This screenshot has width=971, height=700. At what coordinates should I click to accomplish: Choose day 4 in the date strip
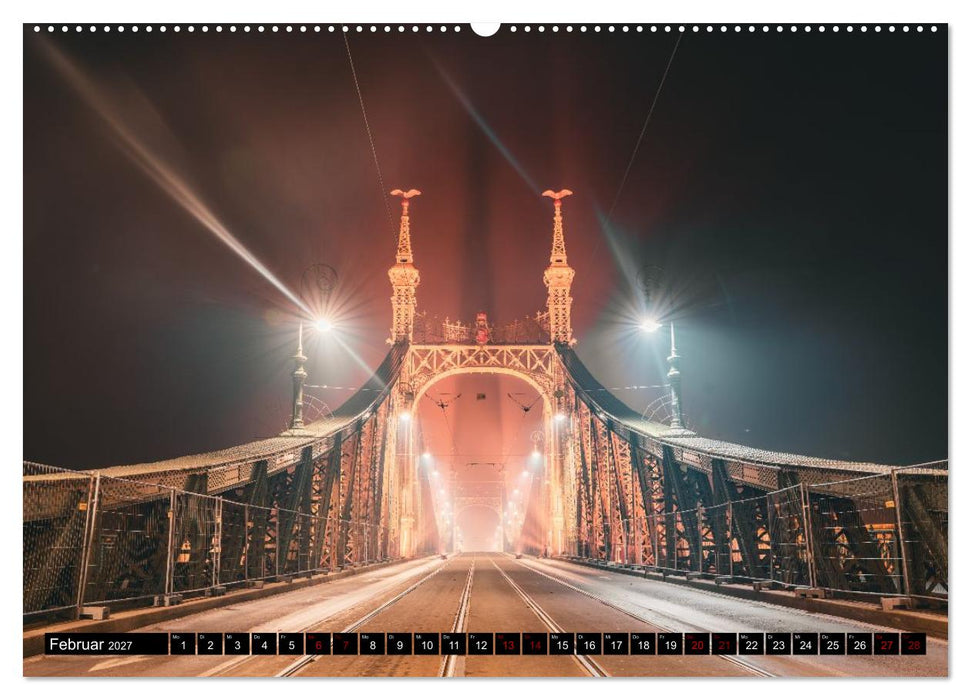[x=263, y=644]
